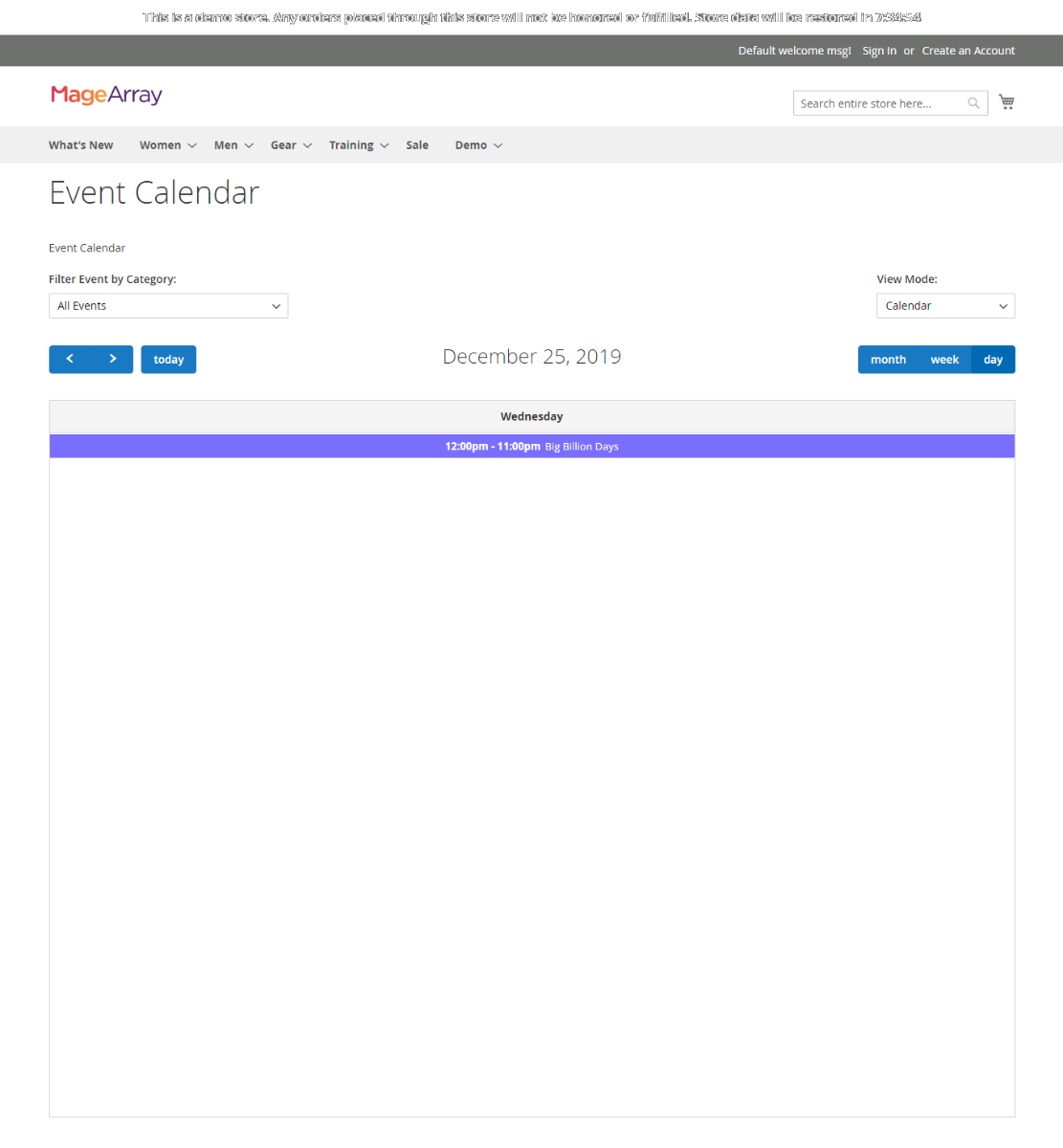
Task: Select the Big Billion Days event
Action: click(x=532, y=446)
